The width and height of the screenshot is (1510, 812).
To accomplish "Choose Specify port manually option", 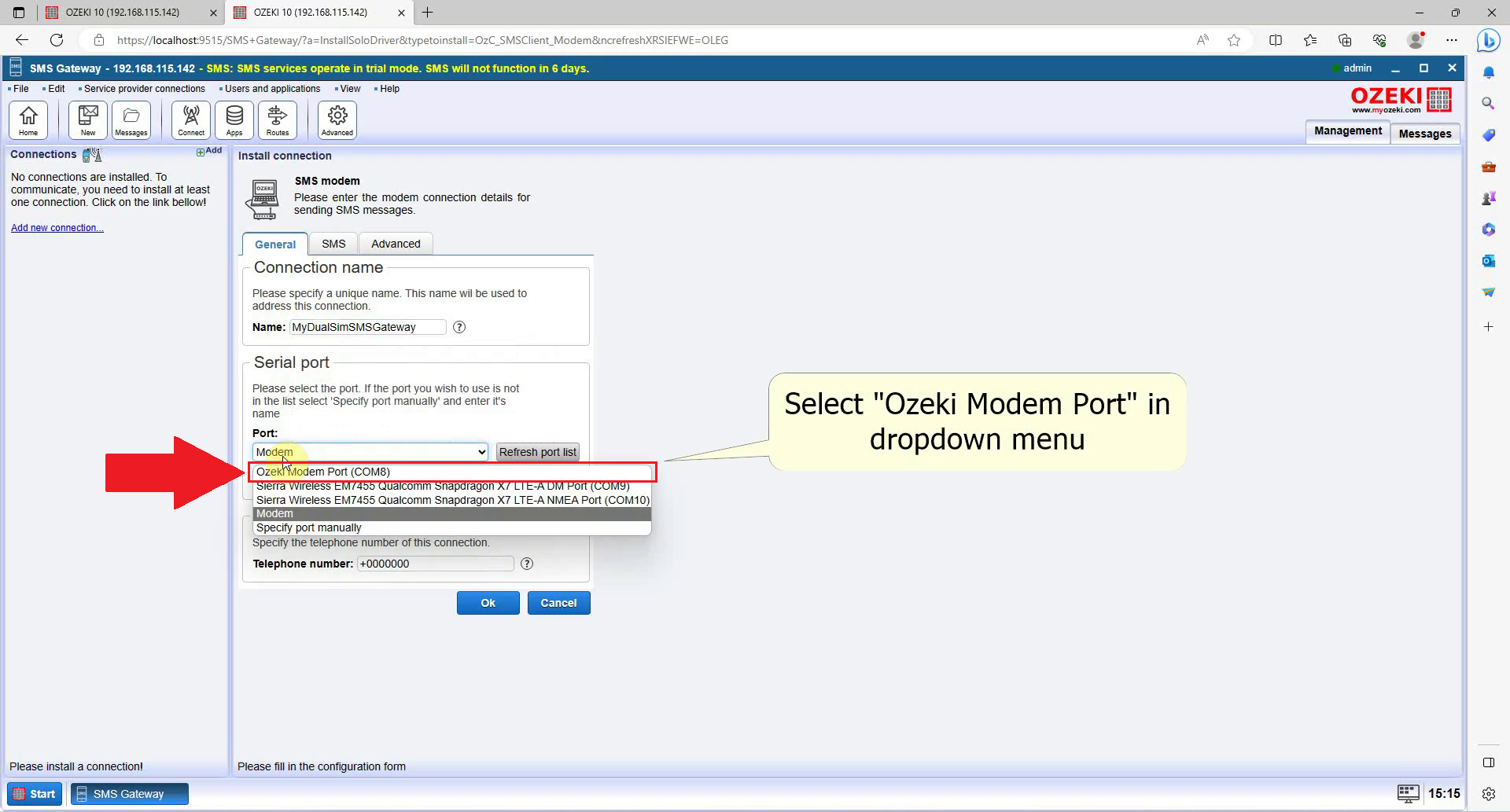I will [452, 527].
